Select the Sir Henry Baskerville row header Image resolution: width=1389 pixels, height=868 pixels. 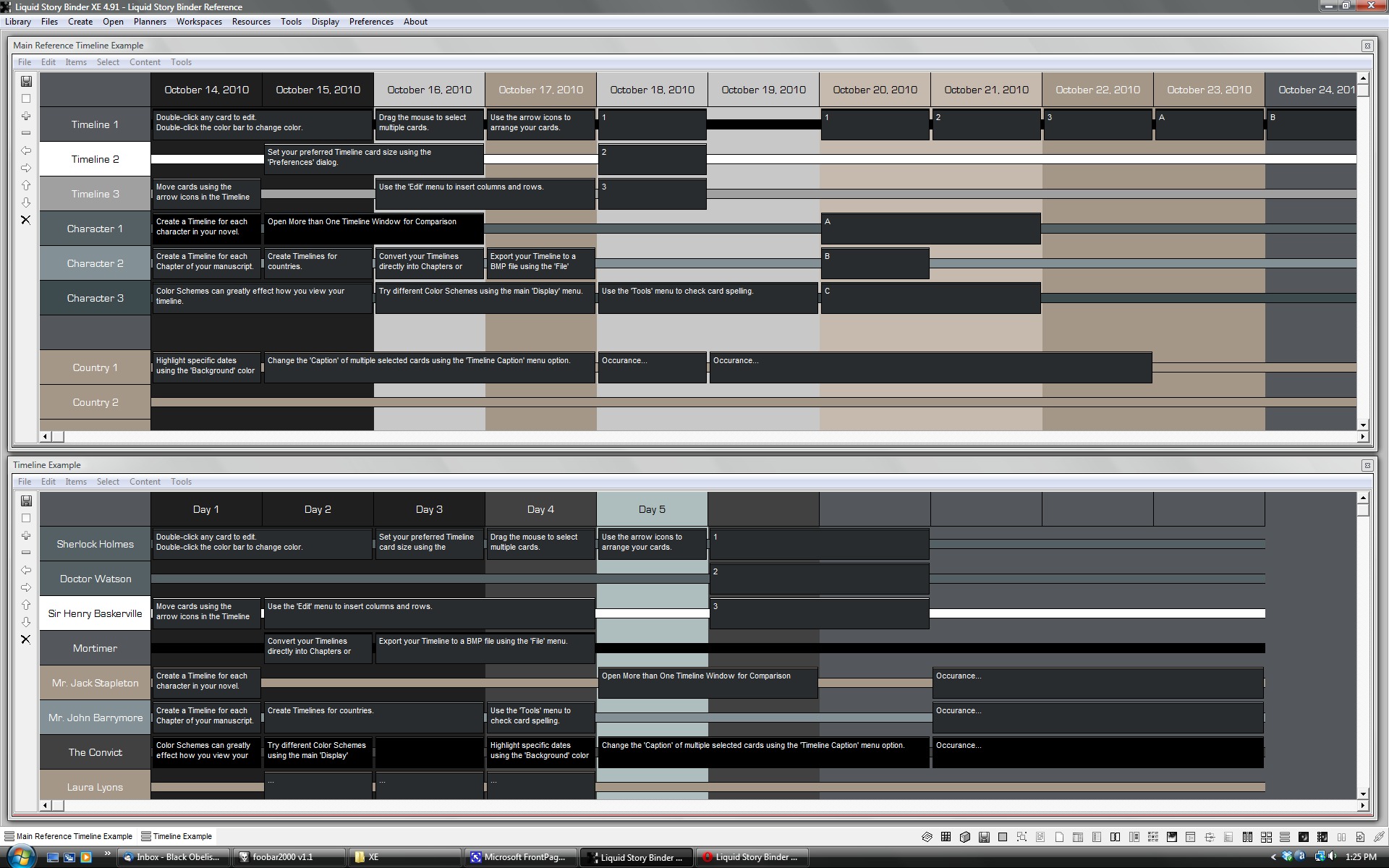tap(95, 613)
